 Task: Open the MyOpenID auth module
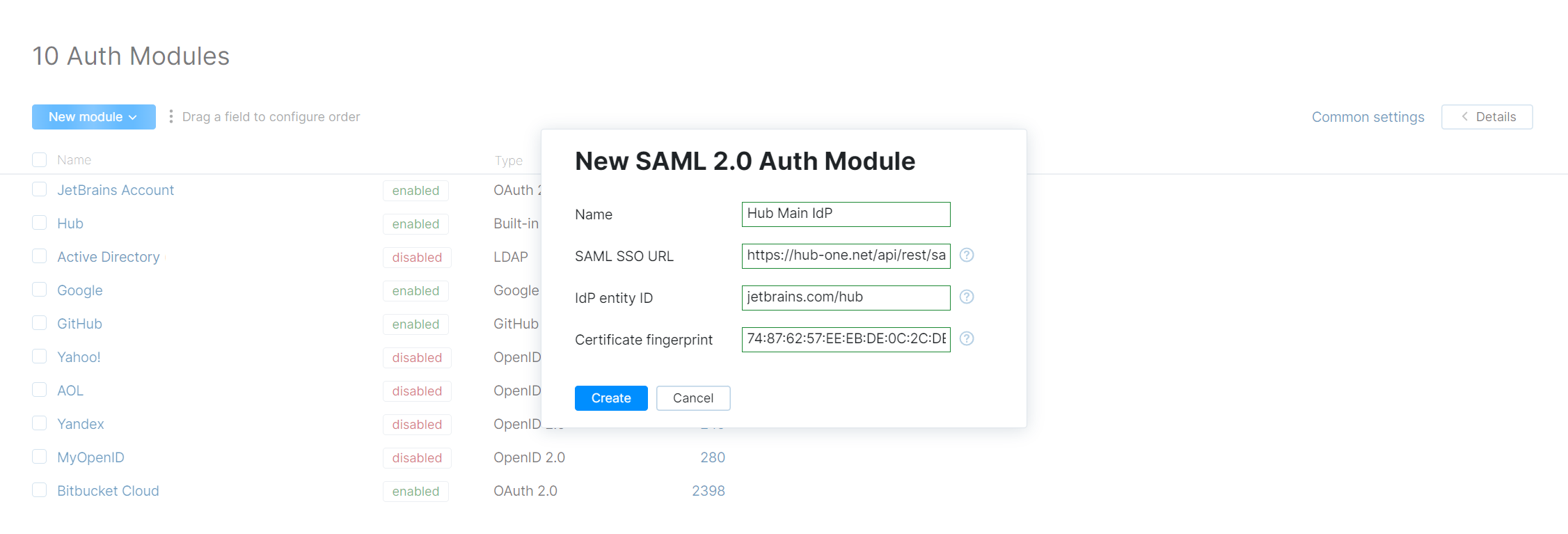(x=90, y=457)
